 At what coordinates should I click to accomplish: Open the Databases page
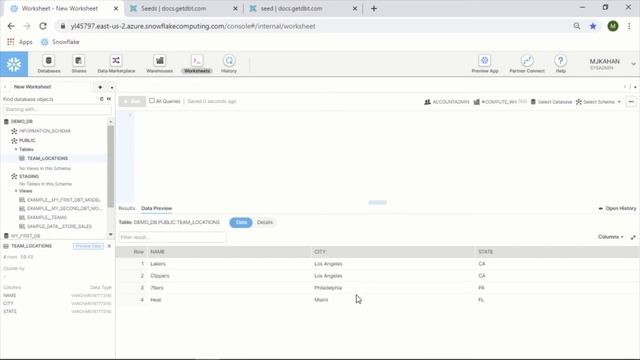[49, 64]
